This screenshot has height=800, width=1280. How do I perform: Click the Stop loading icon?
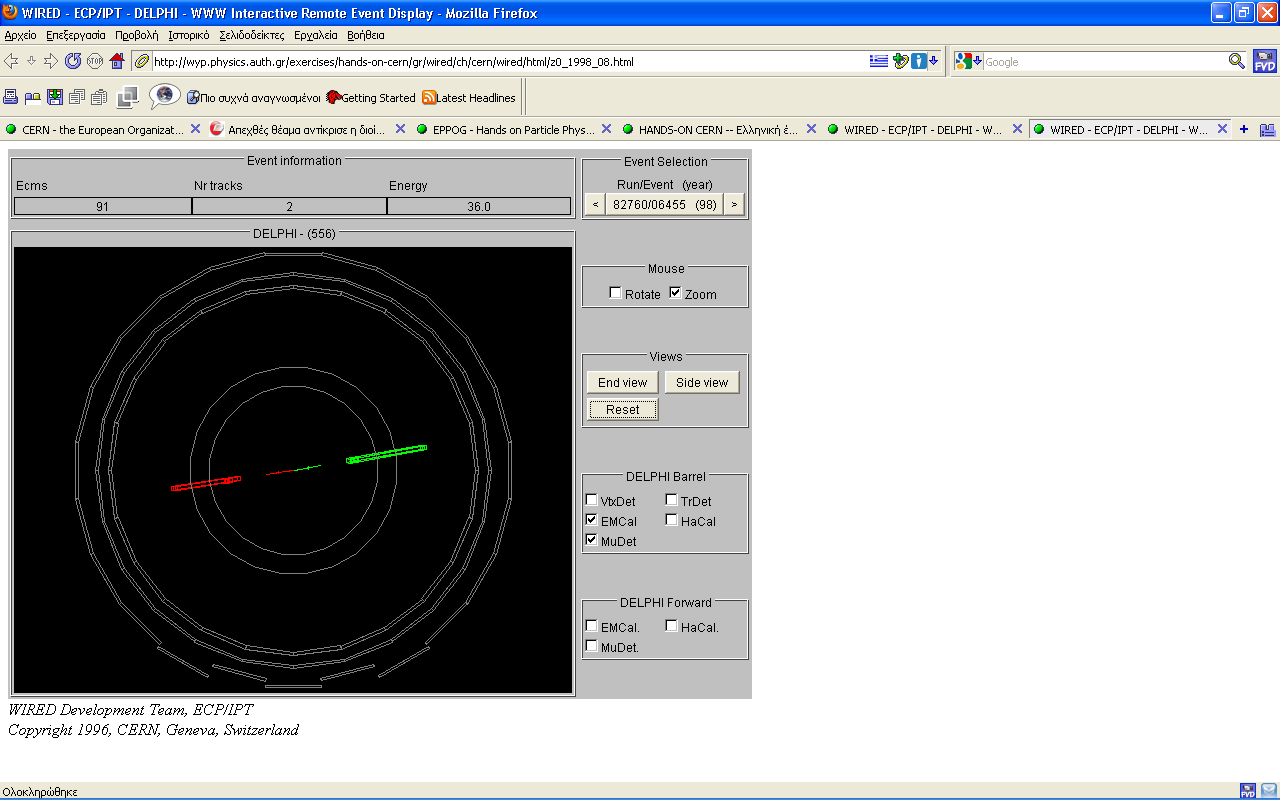point(95,61)
